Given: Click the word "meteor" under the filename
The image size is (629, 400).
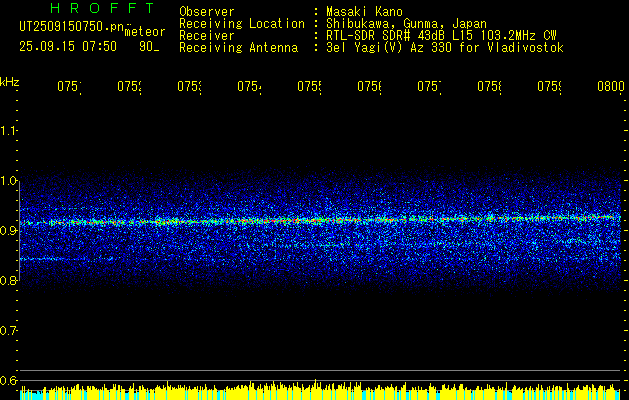Looking at the screenshot, I should point(145,32).
